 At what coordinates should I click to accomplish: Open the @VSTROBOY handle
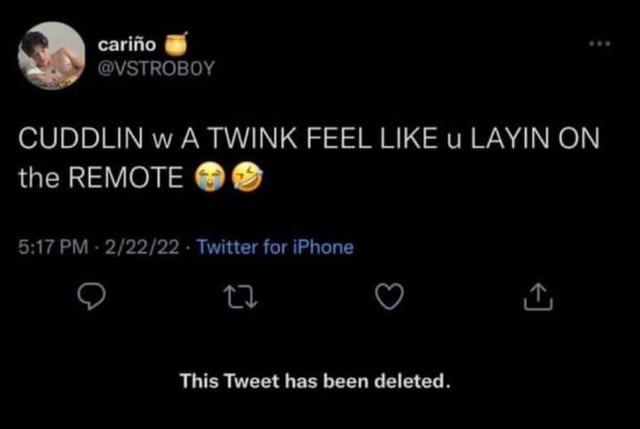point(156,68)
